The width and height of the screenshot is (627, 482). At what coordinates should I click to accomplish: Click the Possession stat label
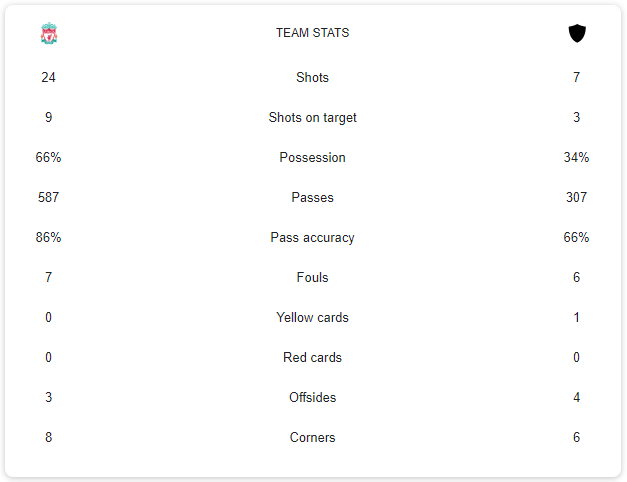pyautogui.click(x=313, y=158)
